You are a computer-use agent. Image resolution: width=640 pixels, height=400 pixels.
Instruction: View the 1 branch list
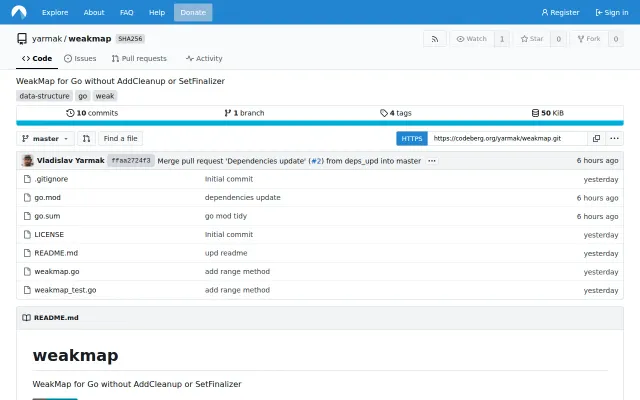244,113
